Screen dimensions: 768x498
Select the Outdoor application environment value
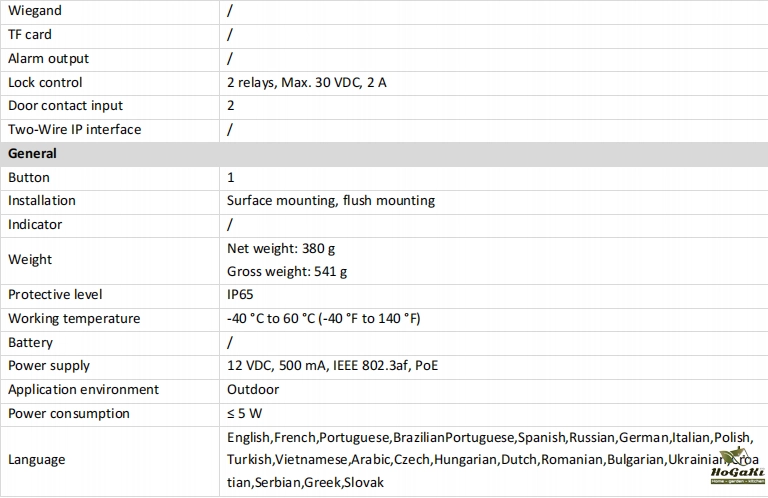(253, 390)
